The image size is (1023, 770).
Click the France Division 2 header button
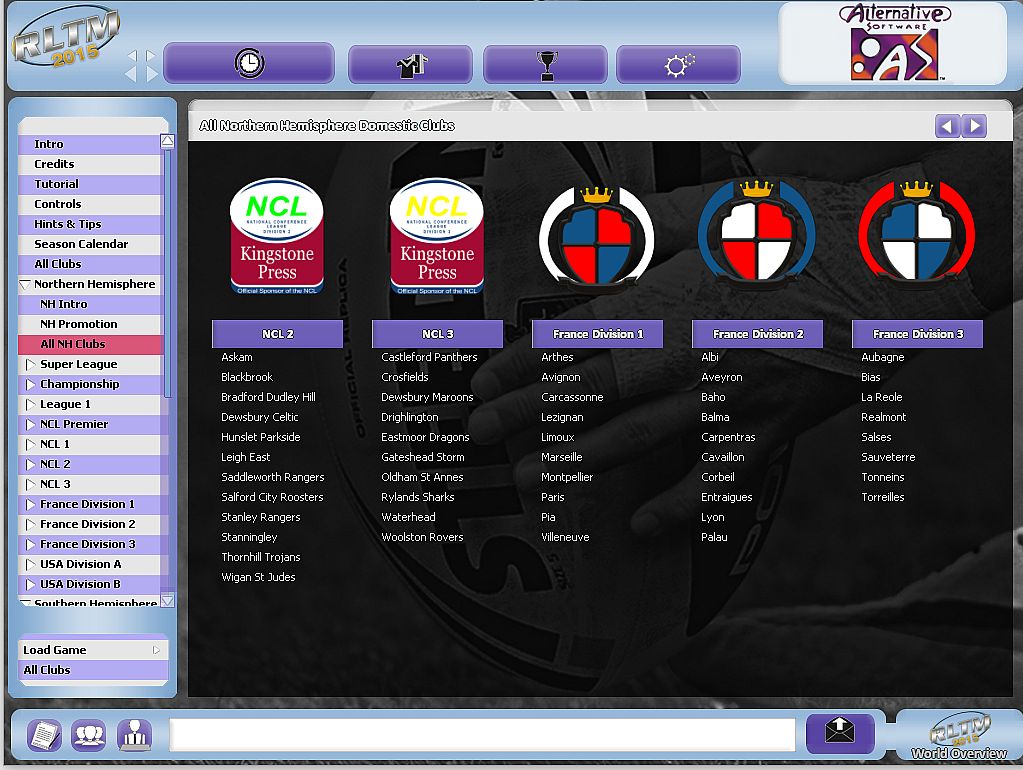click(757, 334)
